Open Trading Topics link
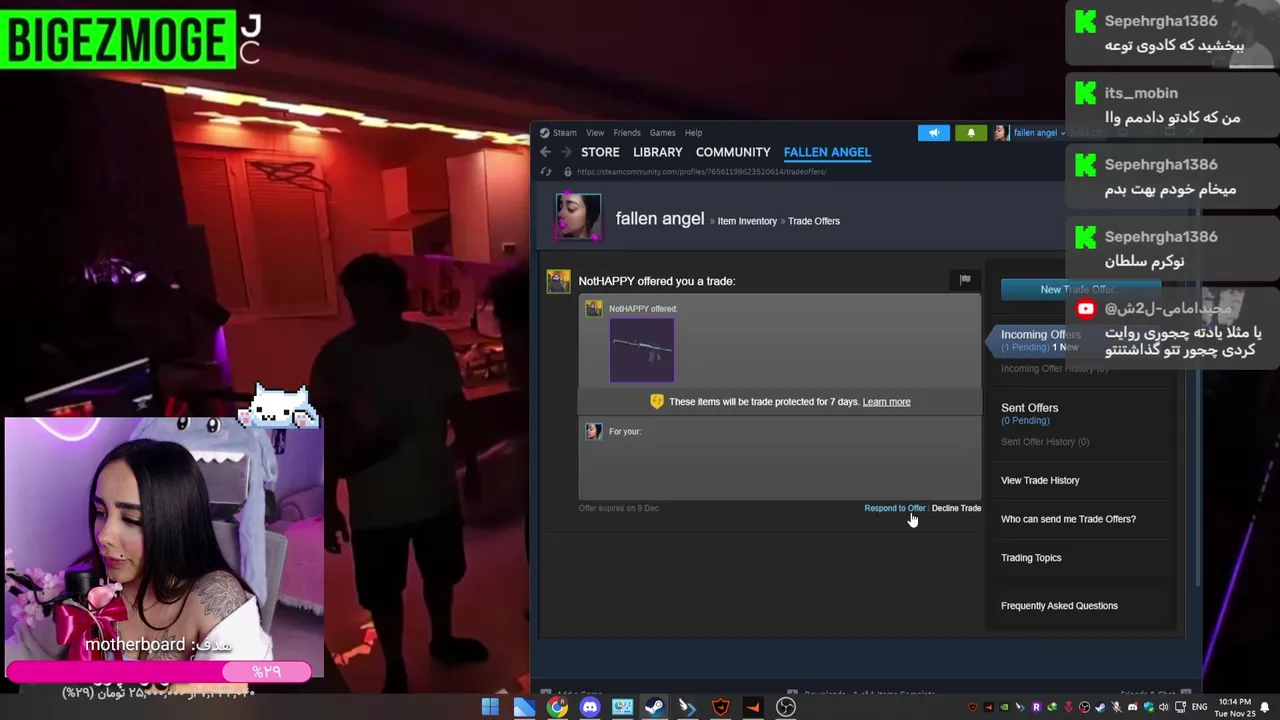1280x720 pixels. click(1031, 558)
